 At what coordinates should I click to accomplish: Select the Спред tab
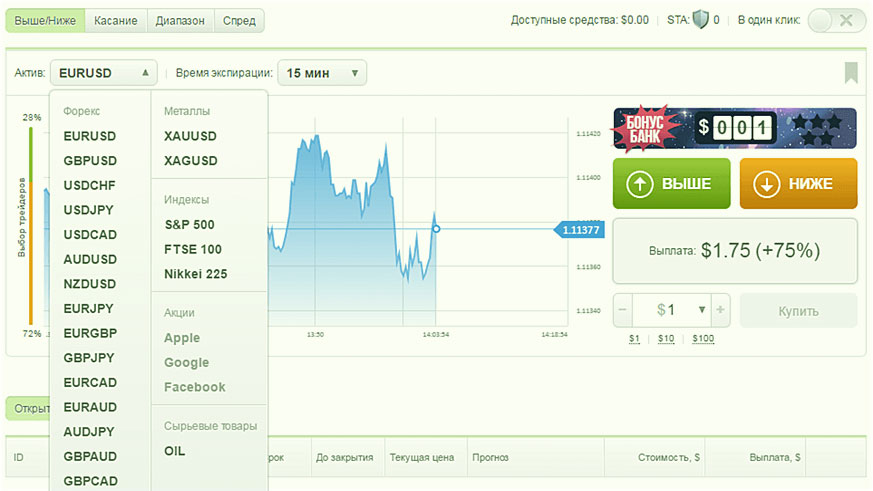(239, 20)
